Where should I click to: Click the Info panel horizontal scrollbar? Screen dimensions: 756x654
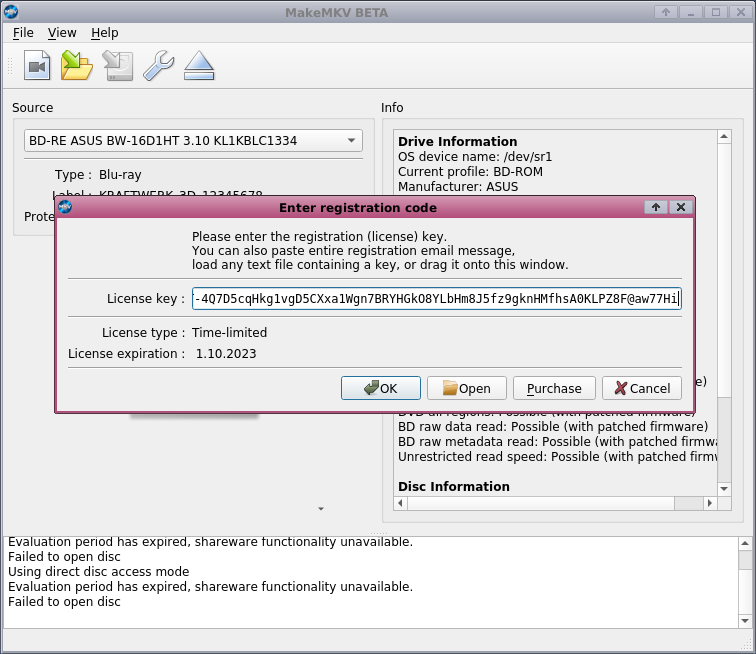tap(557, 503)
